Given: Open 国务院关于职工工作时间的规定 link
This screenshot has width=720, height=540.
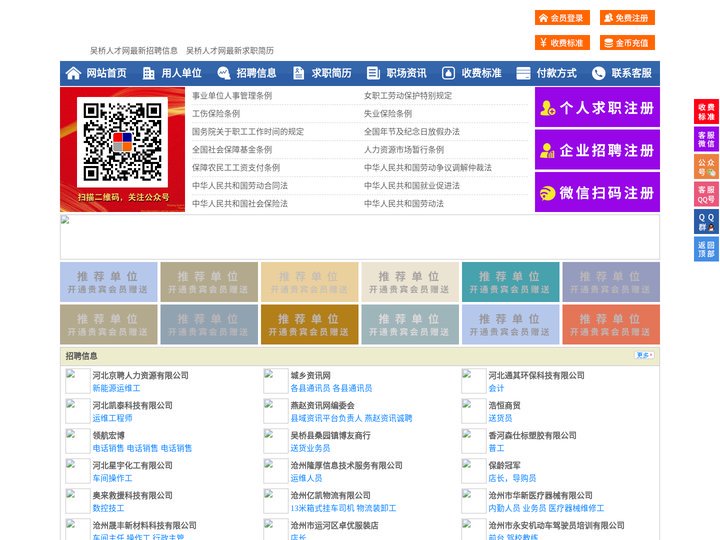Looking at the screenshot, I should (248, 131).
